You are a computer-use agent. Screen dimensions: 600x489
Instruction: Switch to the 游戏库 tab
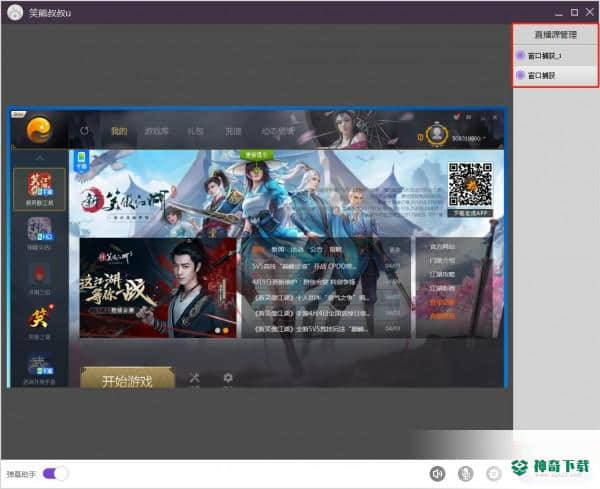(x=156, y=131)
